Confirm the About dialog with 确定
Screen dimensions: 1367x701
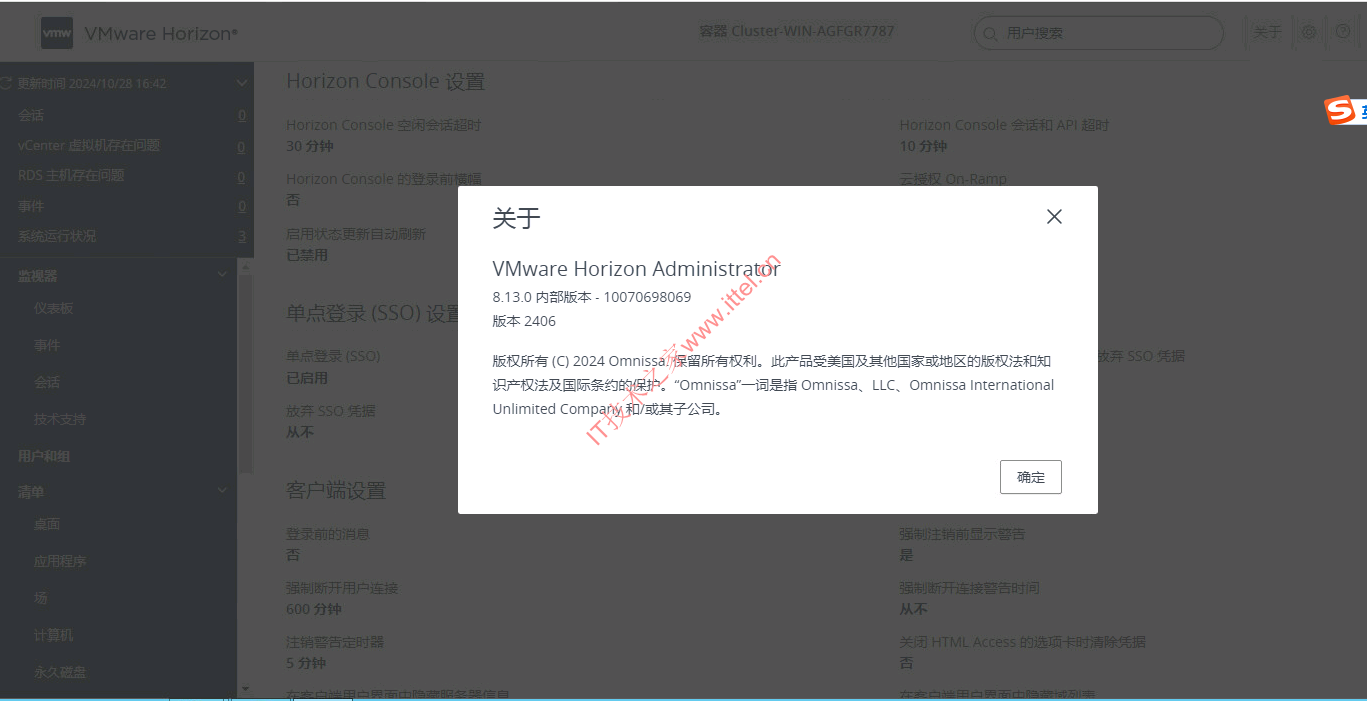coord(1030,477)
